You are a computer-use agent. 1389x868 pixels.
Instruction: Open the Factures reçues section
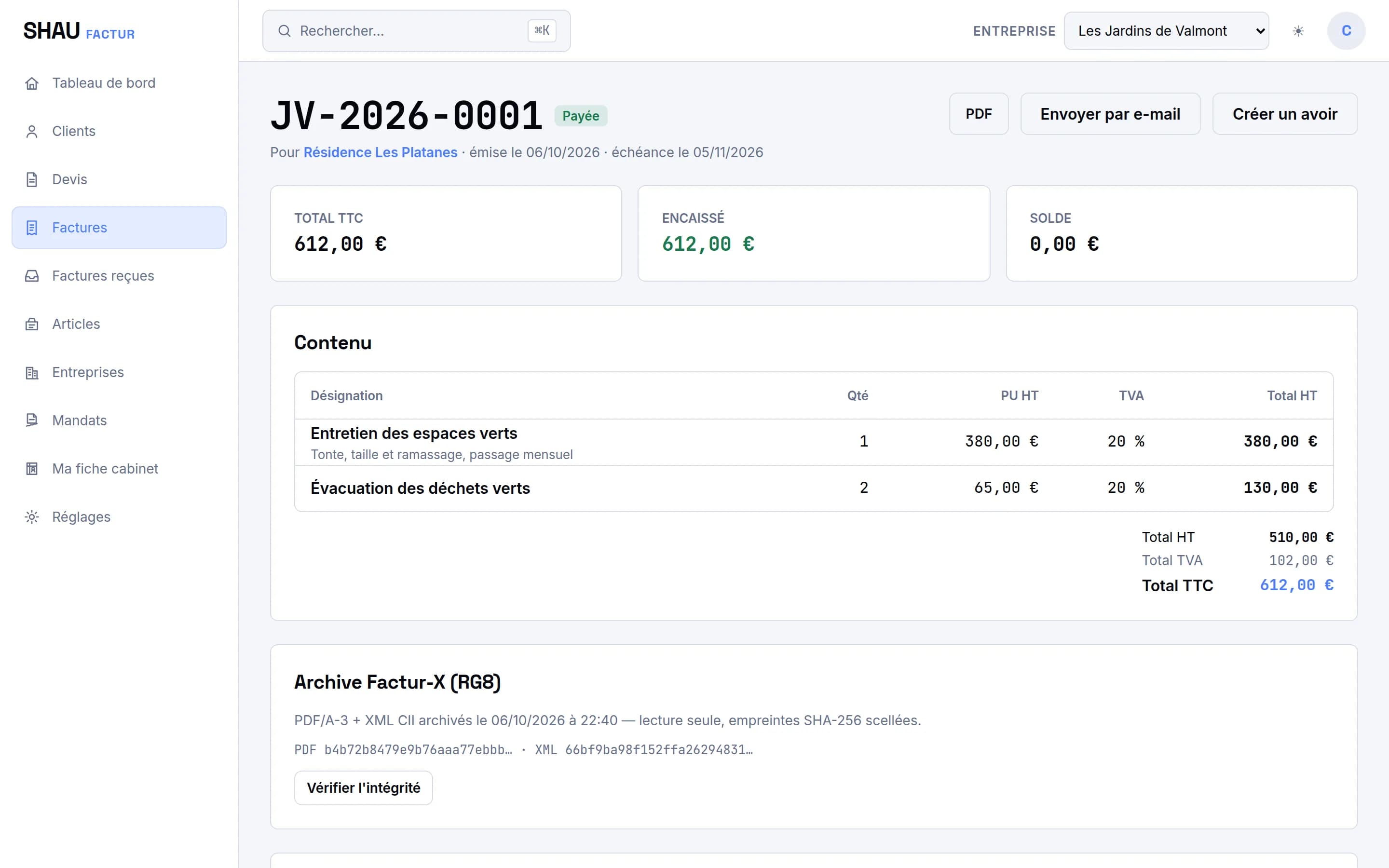click(x=119, y=276)
